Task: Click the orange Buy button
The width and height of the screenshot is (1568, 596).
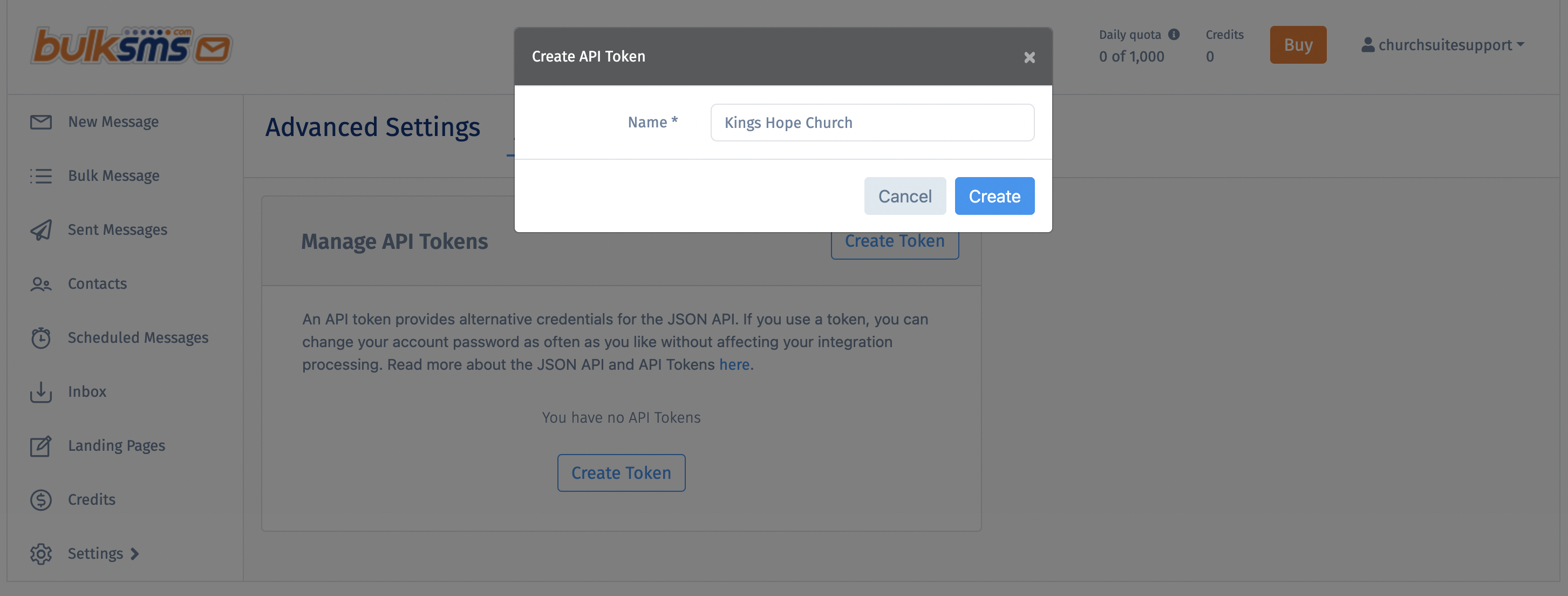Action: 1298,44
